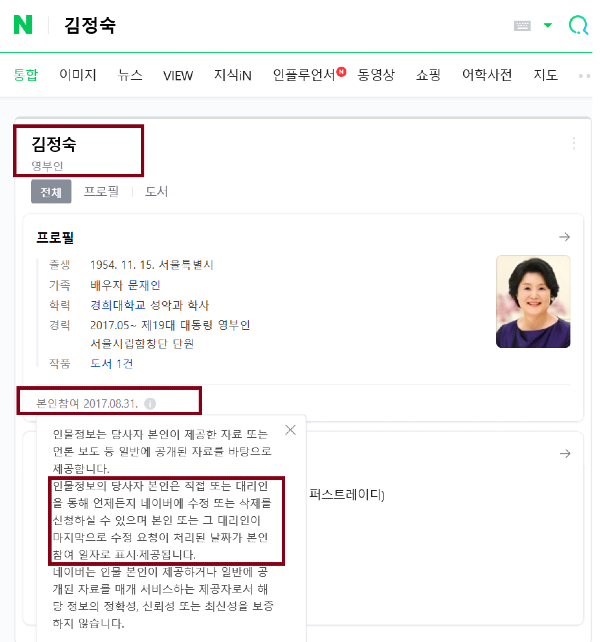Open the virtual keyboard icon

coord(522,26)
